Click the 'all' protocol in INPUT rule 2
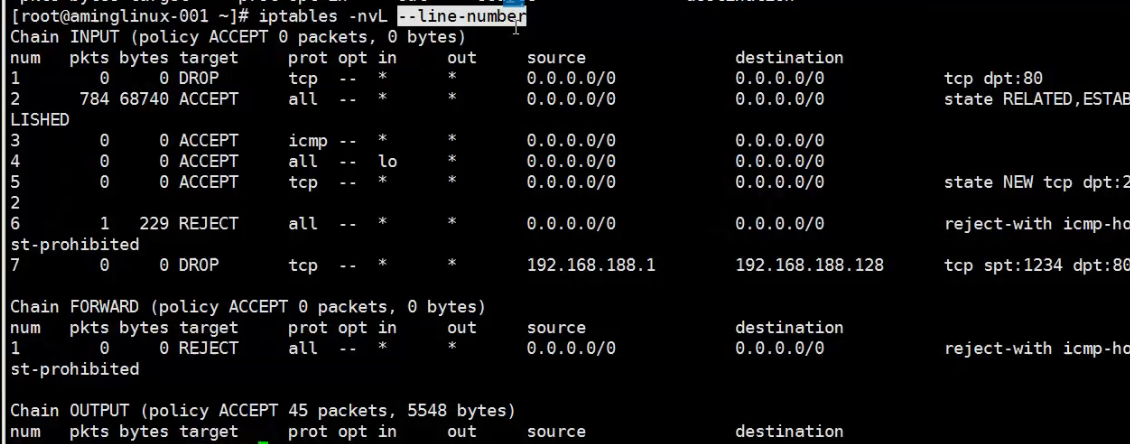This screenshot has height=444, width=1130. [303, 99]
